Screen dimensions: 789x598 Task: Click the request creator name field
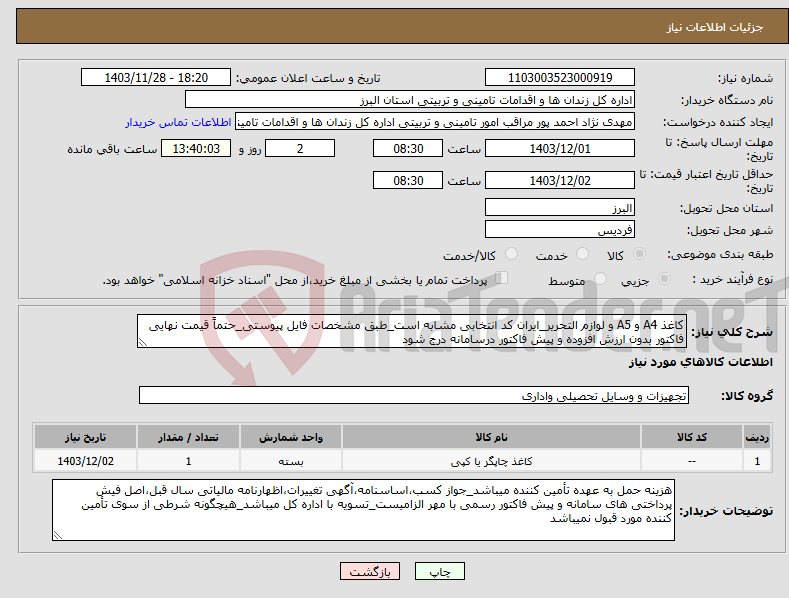[435, 122]
